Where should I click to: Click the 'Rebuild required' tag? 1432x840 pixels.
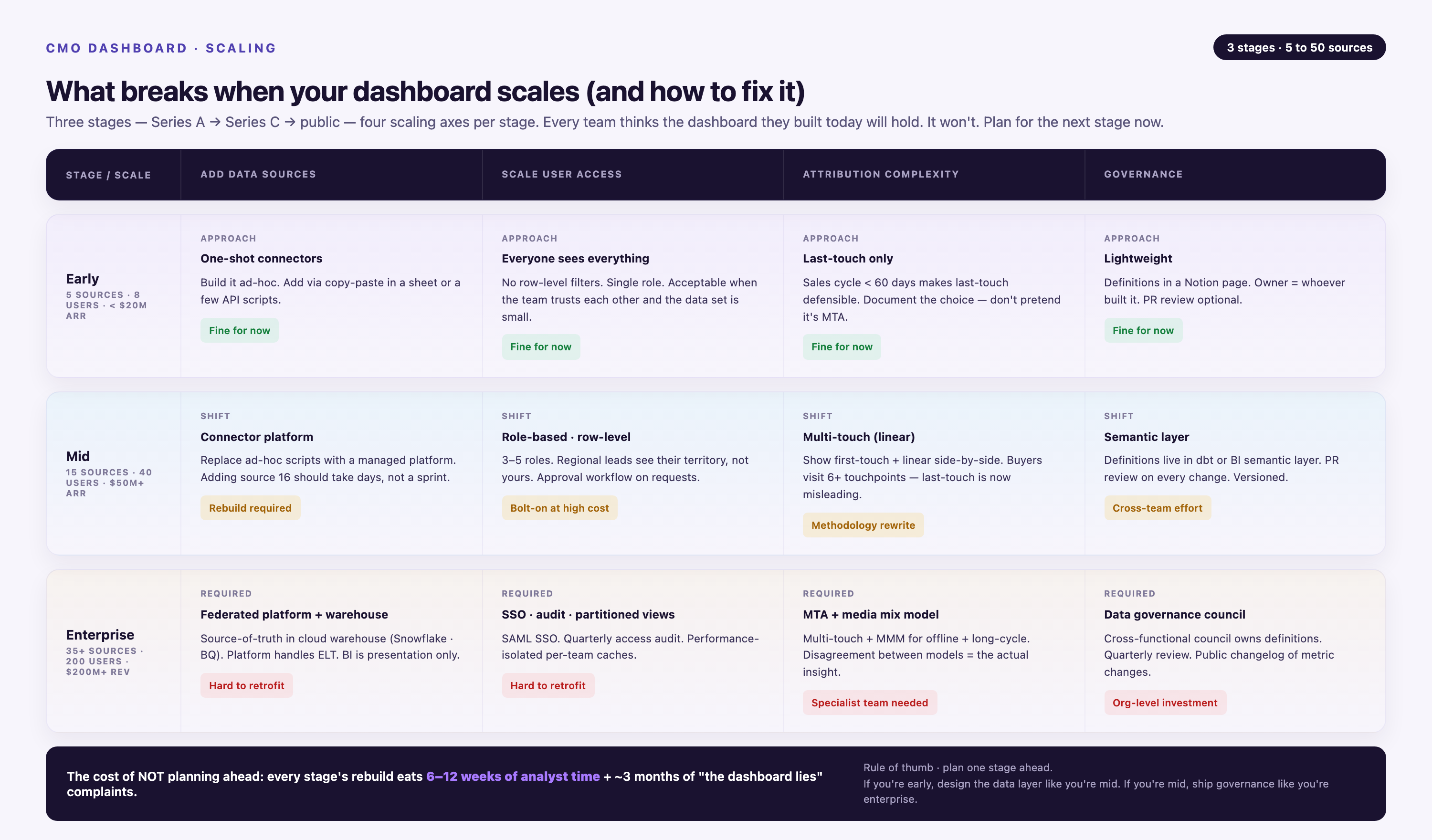pyautogui.click(x=250, y=508)
